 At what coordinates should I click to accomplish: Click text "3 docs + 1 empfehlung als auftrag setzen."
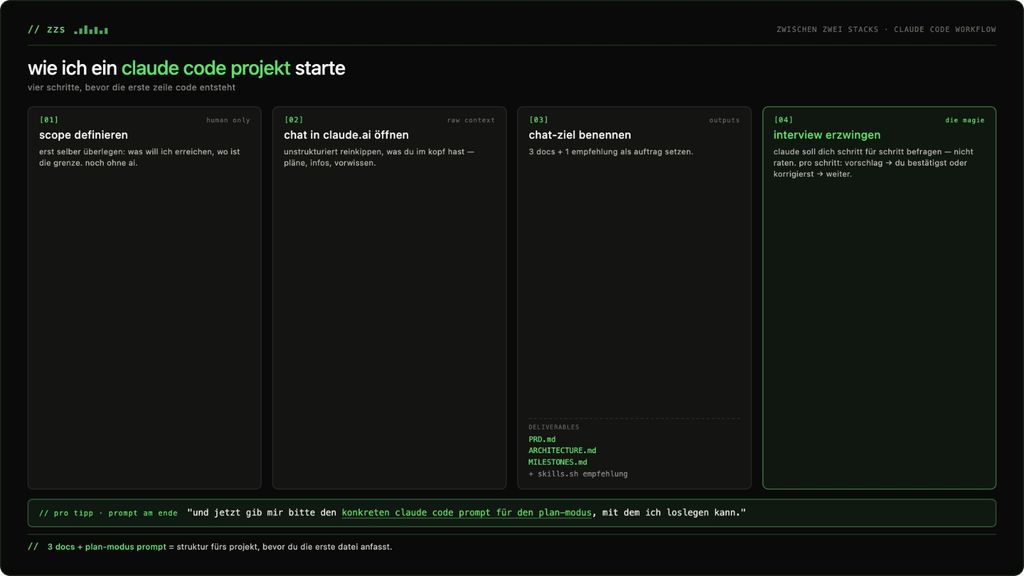(x=611, y=152)
